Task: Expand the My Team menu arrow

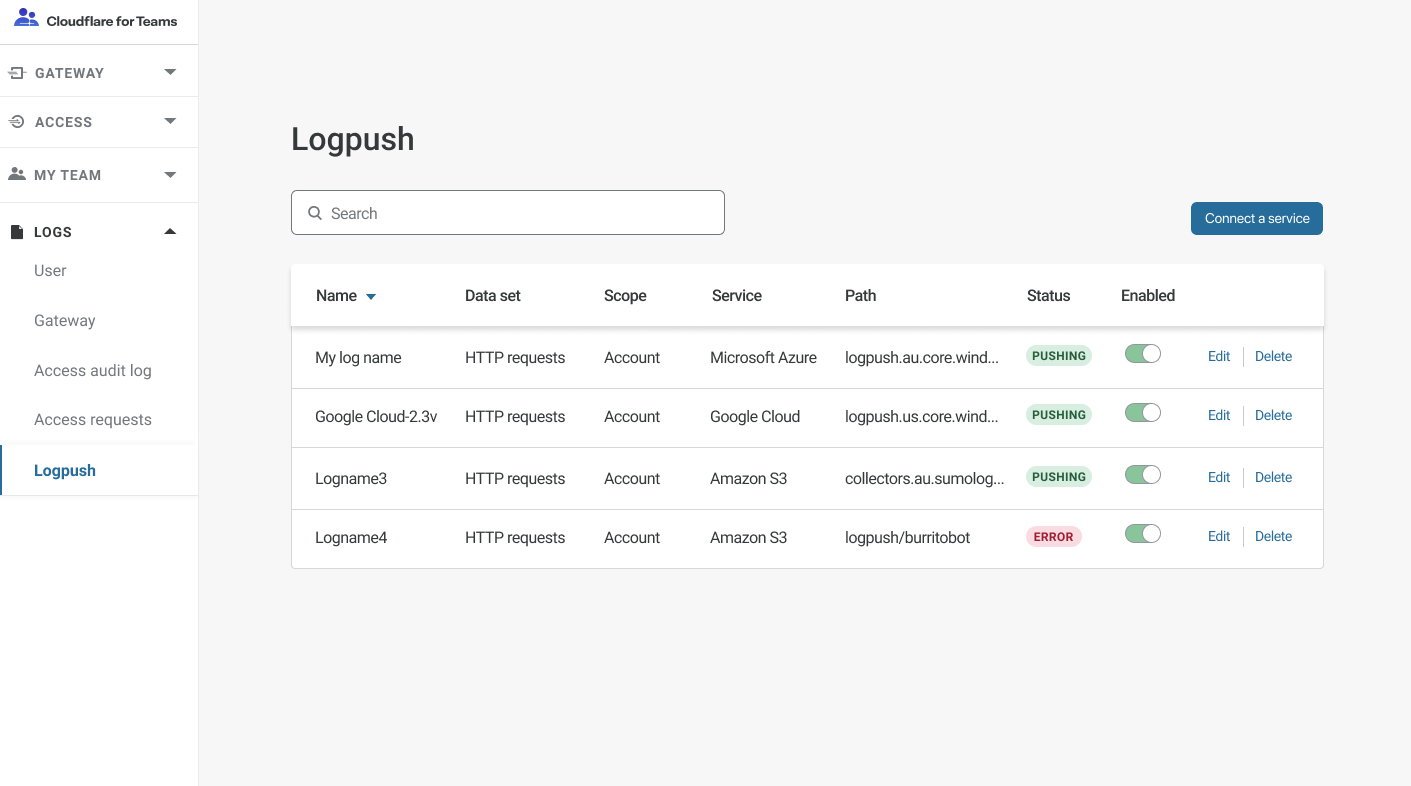Action: pos(170,174)
